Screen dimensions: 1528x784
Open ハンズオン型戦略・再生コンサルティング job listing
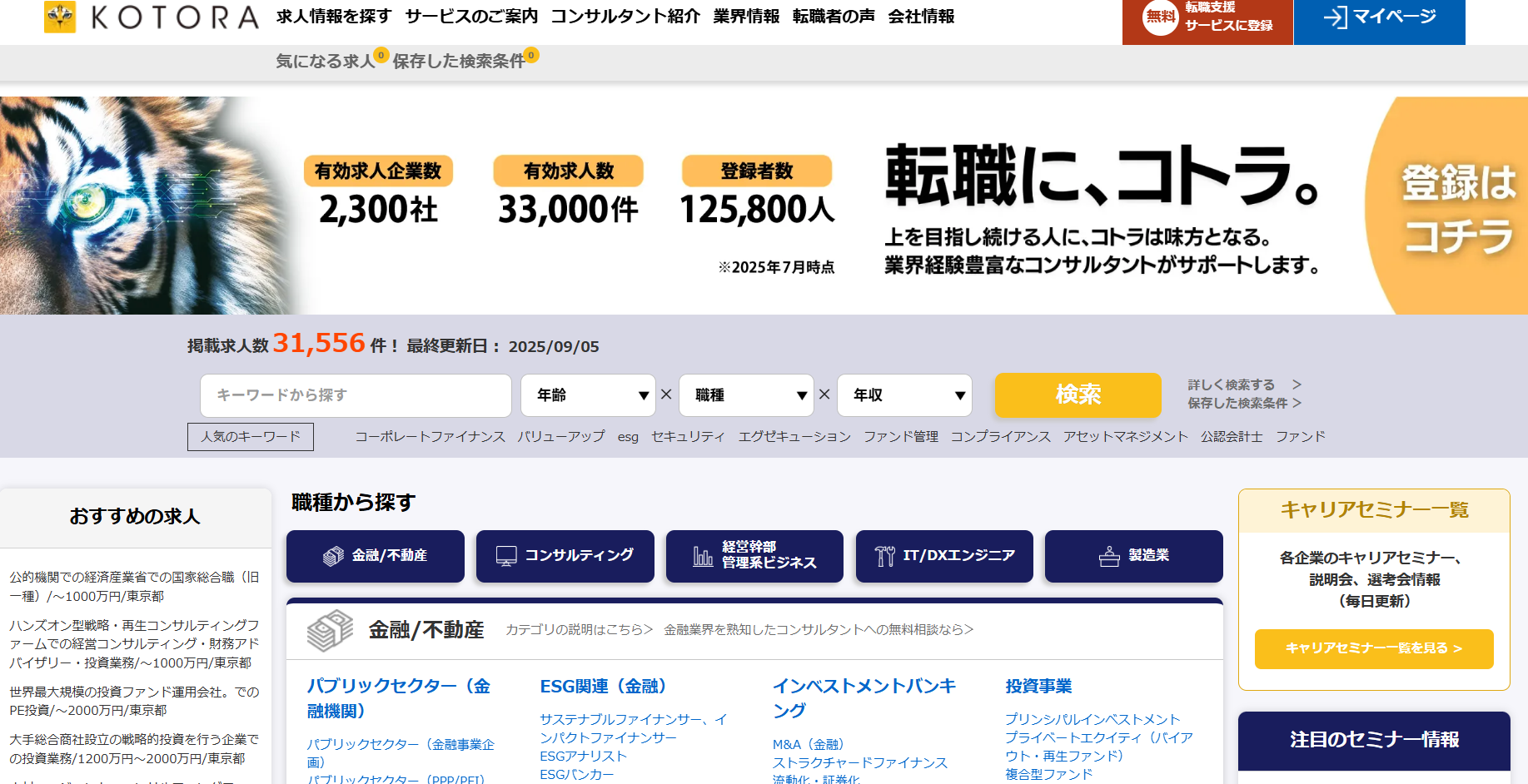coord(134,643)
